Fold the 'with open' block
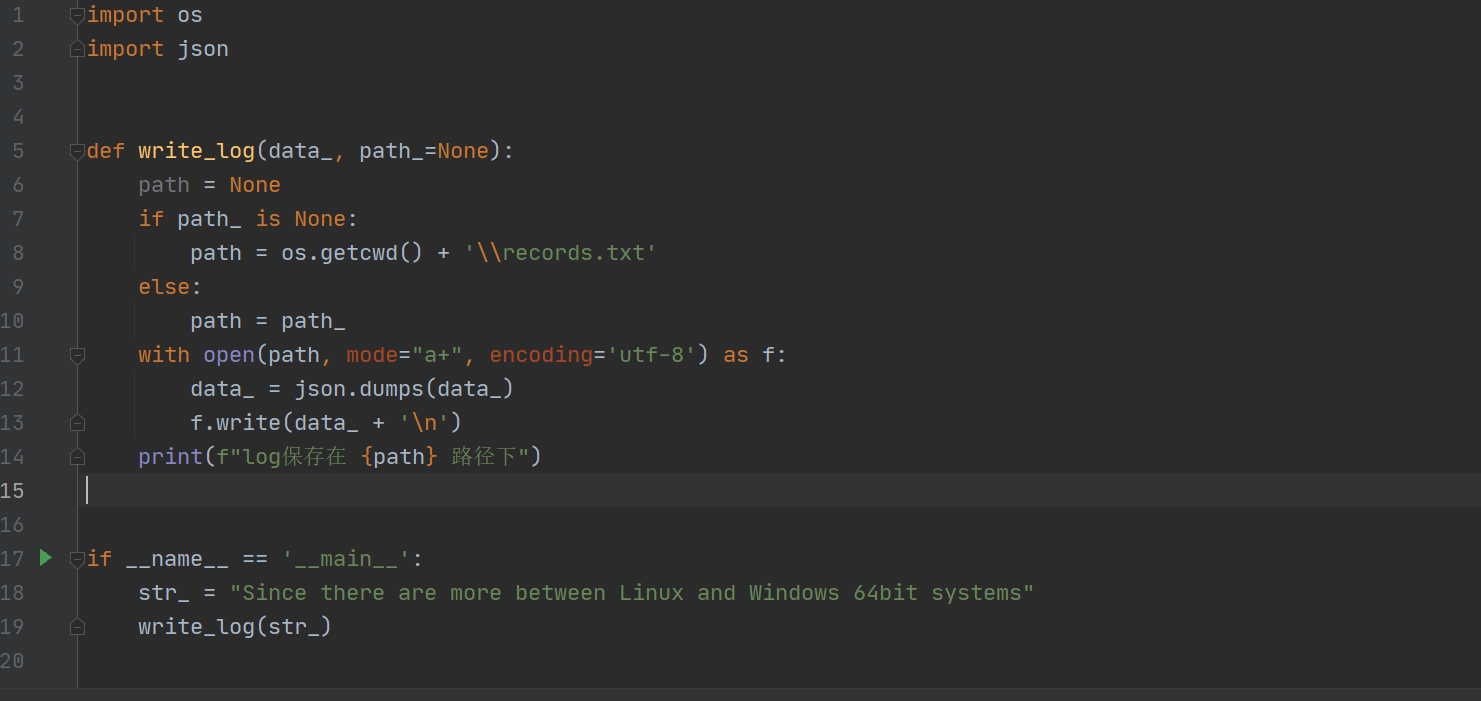 coord(77,355)
